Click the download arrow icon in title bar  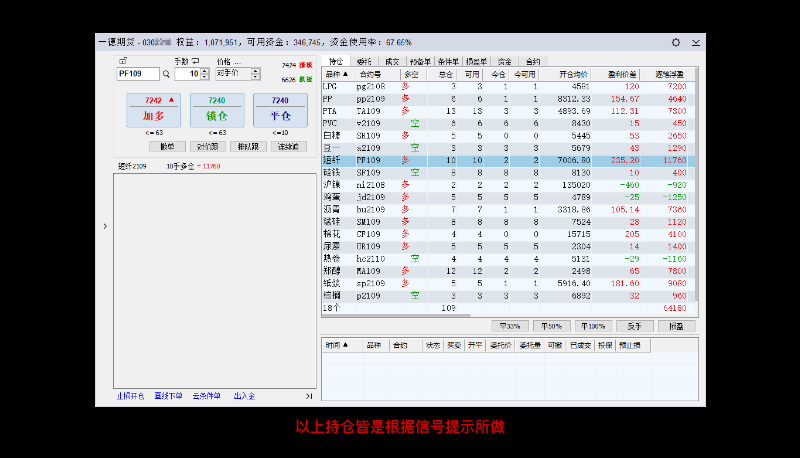pyautogui.click(x=695, y=42)
